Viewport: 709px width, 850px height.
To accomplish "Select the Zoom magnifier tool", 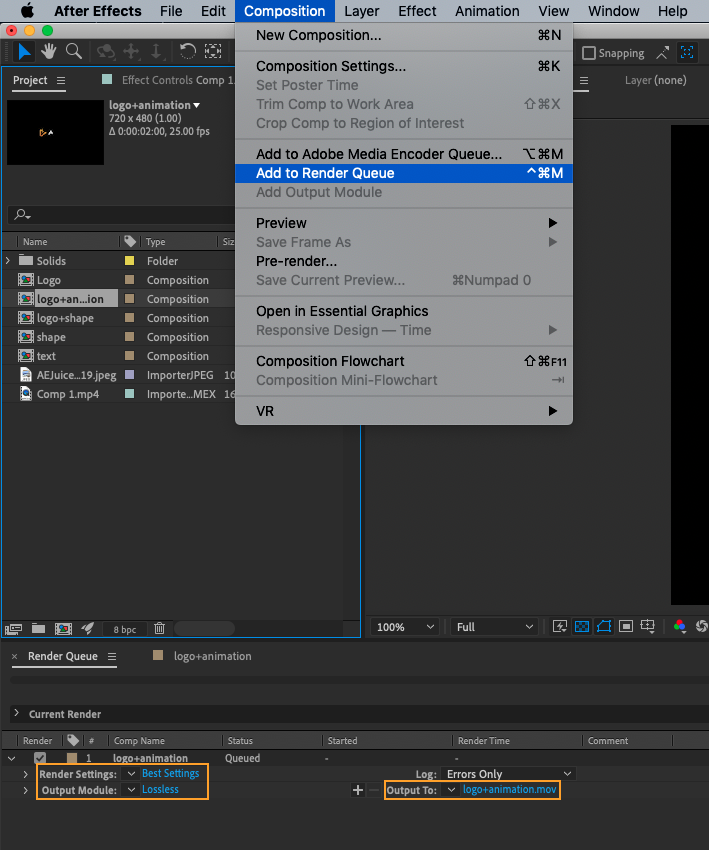I will tap(74, 51).
